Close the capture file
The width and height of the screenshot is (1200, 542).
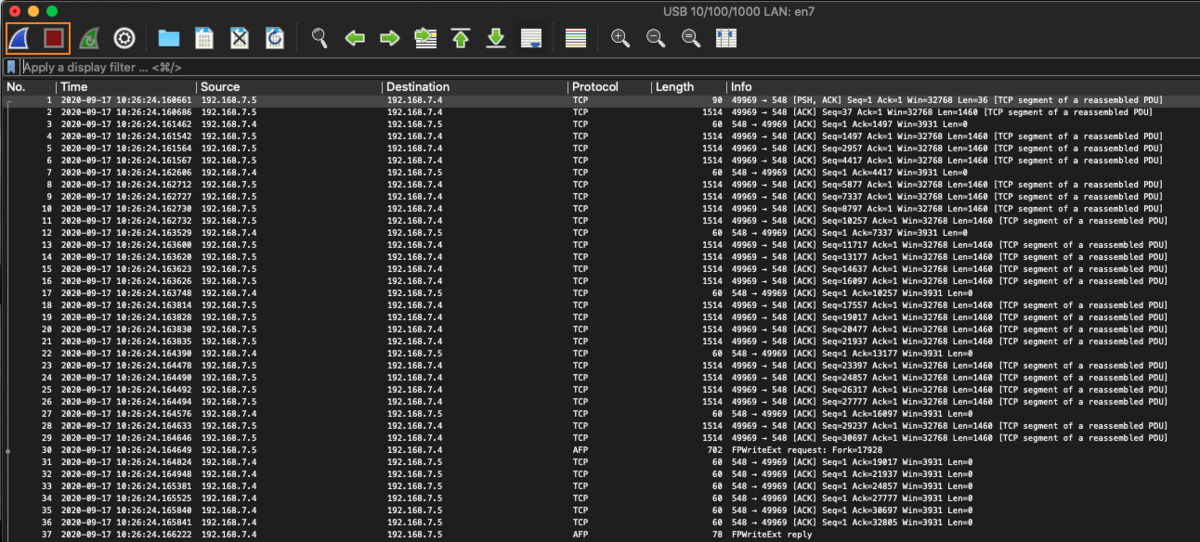[x=239, y=38]
